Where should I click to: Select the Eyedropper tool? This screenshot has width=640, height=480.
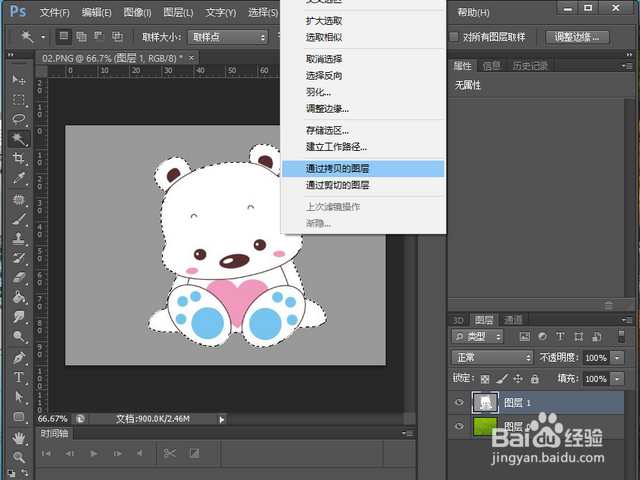[19, 178]
